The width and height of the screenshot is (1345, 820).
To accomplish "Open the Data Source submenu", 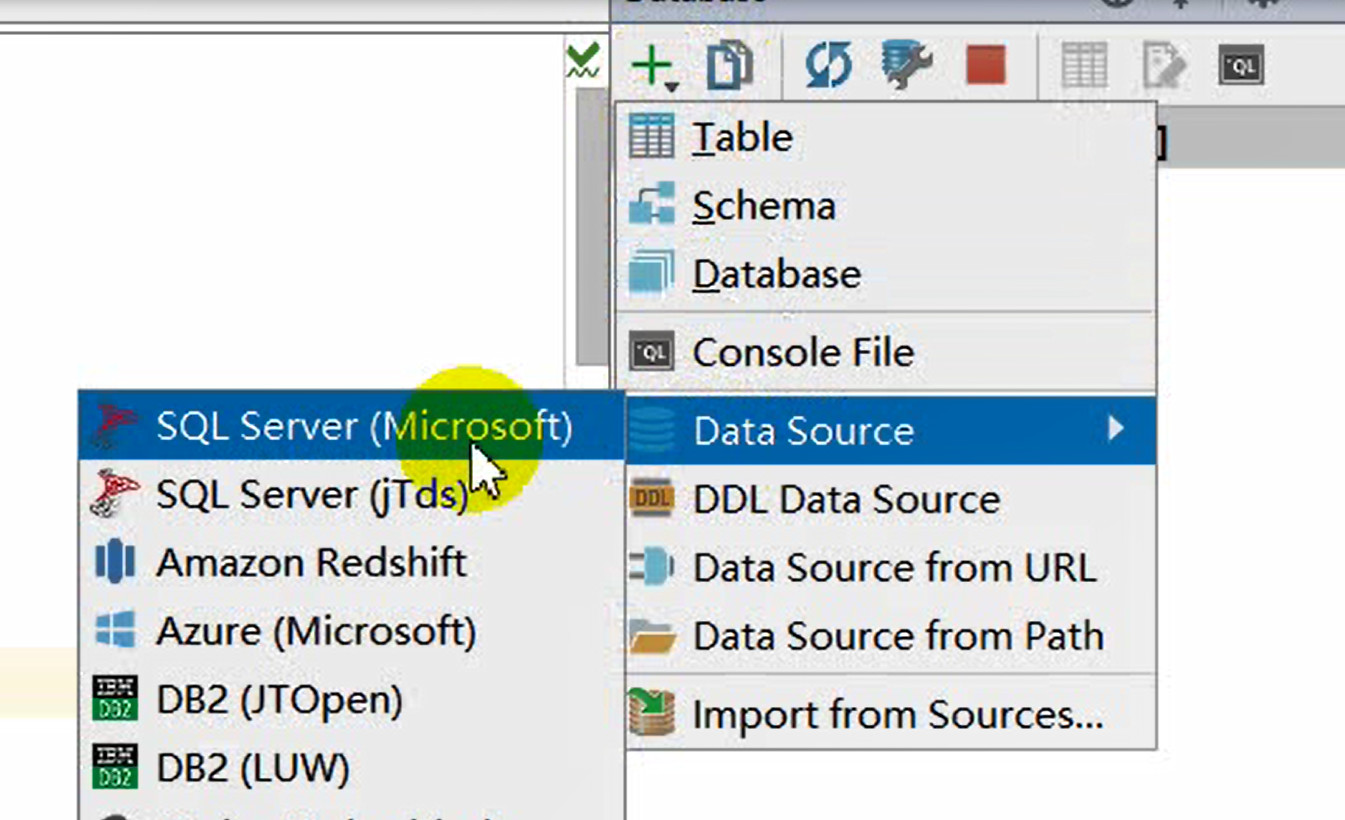I will (886, 431).
